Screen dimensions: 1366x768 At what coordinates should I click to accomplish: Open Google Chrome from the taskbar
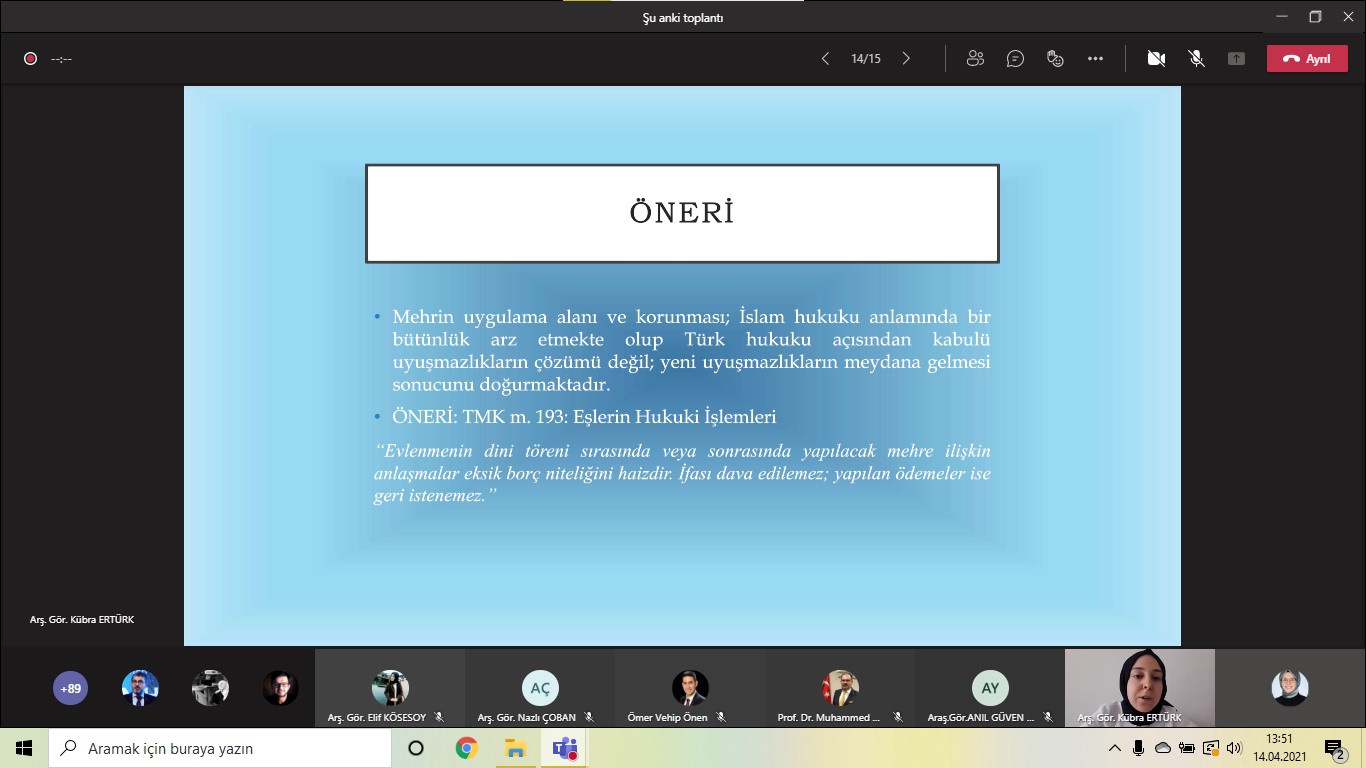click(x=466, y=748)
